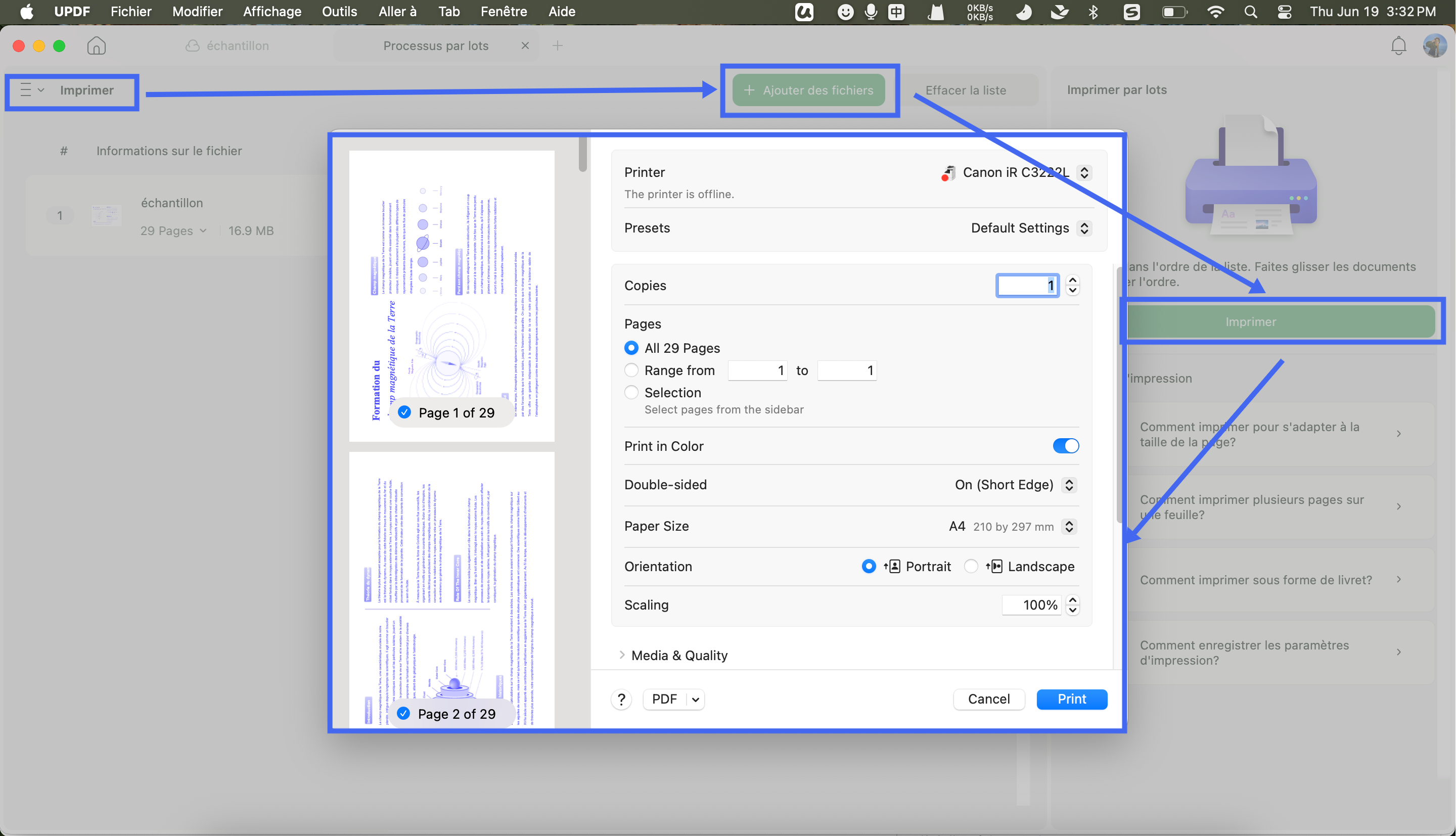Viewport: 1456px width, 836px height.
Task: Click the microphone icon in menu bar
Action: click(871, 12)
